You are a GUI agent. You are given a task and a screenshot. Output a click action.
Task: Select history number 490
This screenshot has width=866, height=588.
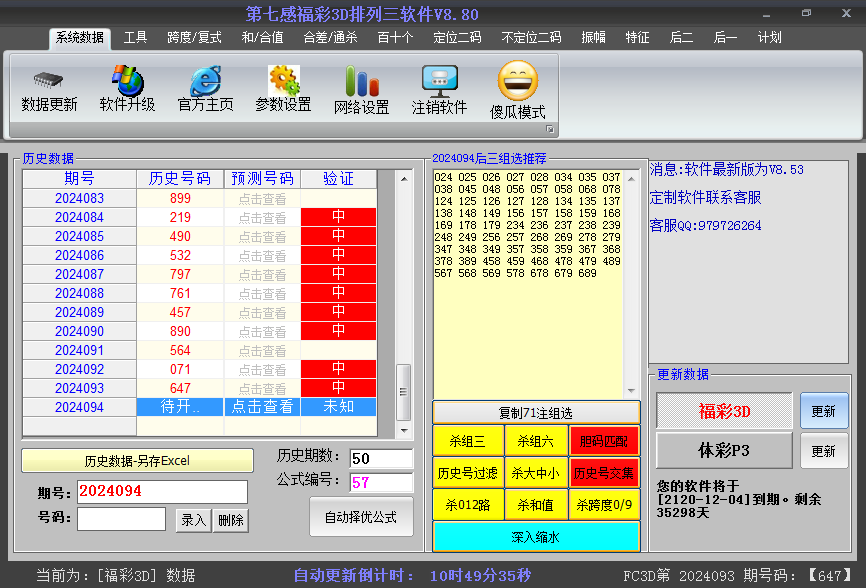point(180,236)
